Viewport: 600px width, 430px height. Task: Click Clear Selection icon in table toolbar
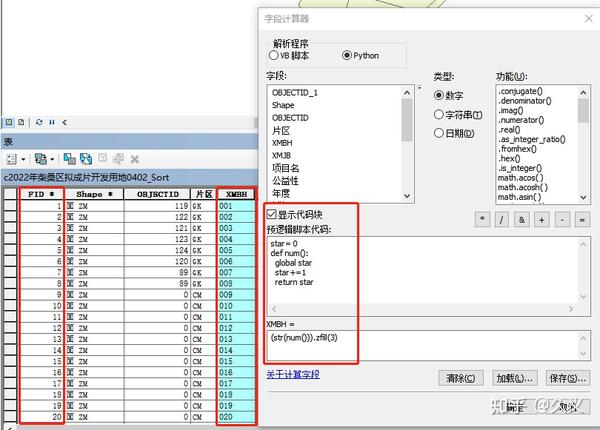(102, 158)
